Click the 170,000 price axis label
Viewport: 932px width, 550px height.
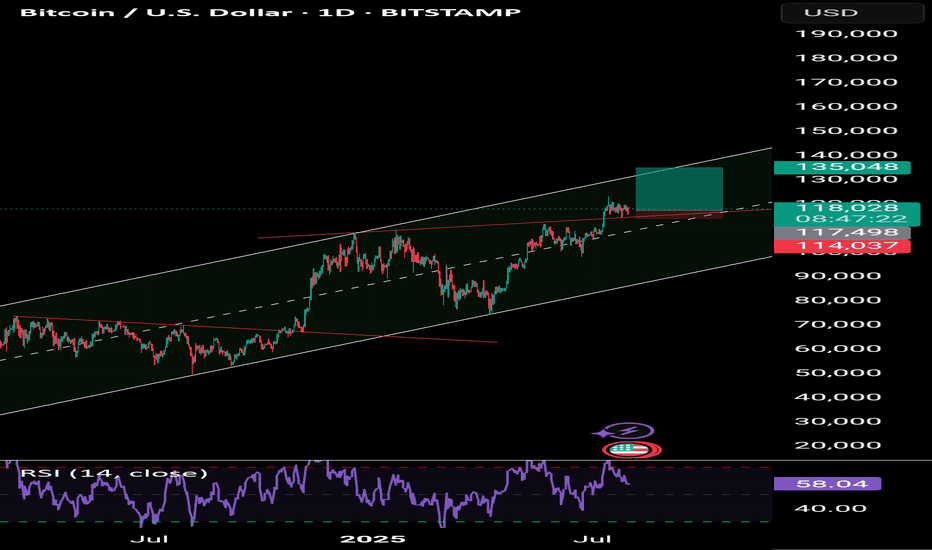(846, 83)
